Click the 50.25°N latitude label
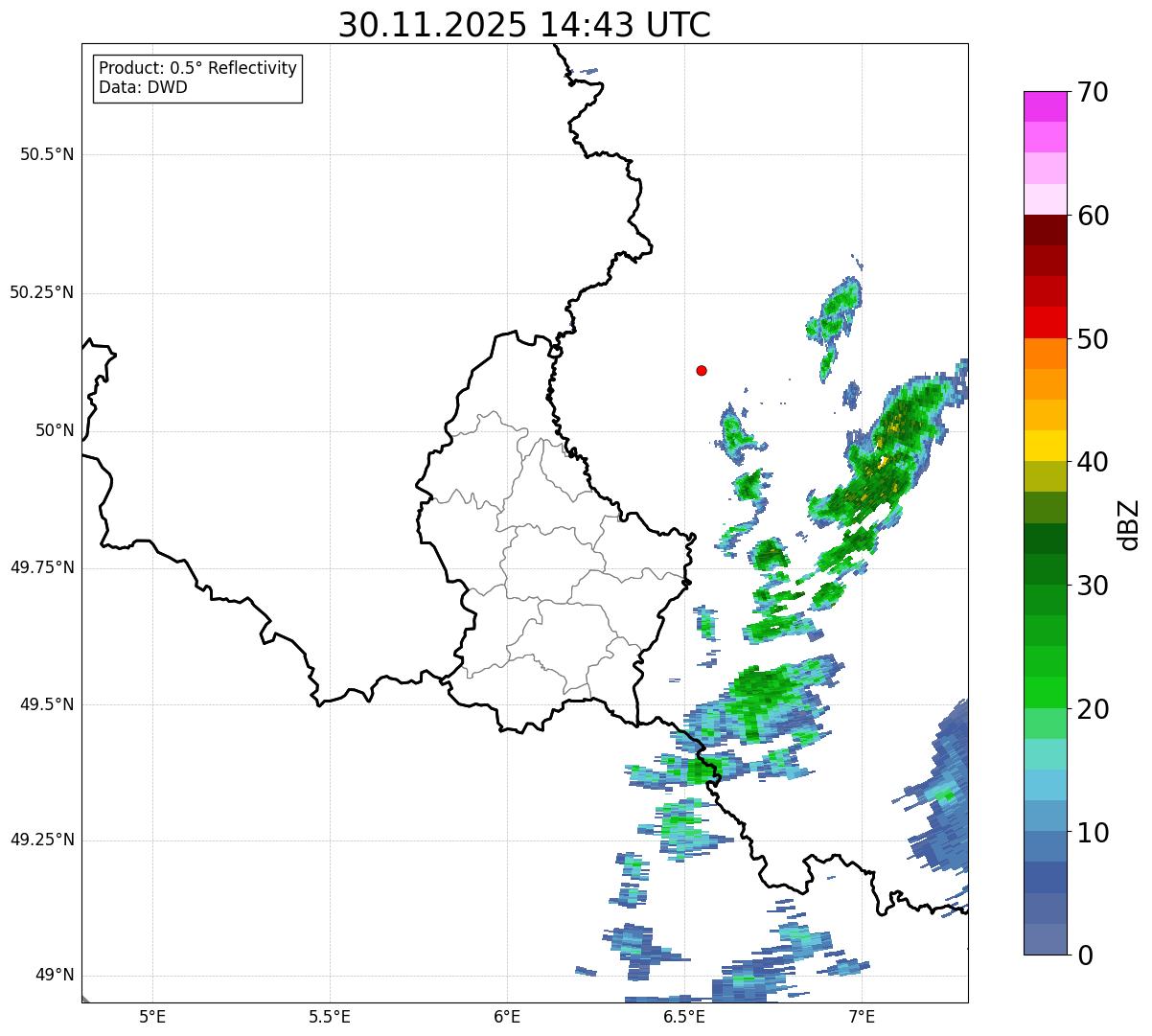This screenshot has width=1152, height=1036. click(41, 292)
